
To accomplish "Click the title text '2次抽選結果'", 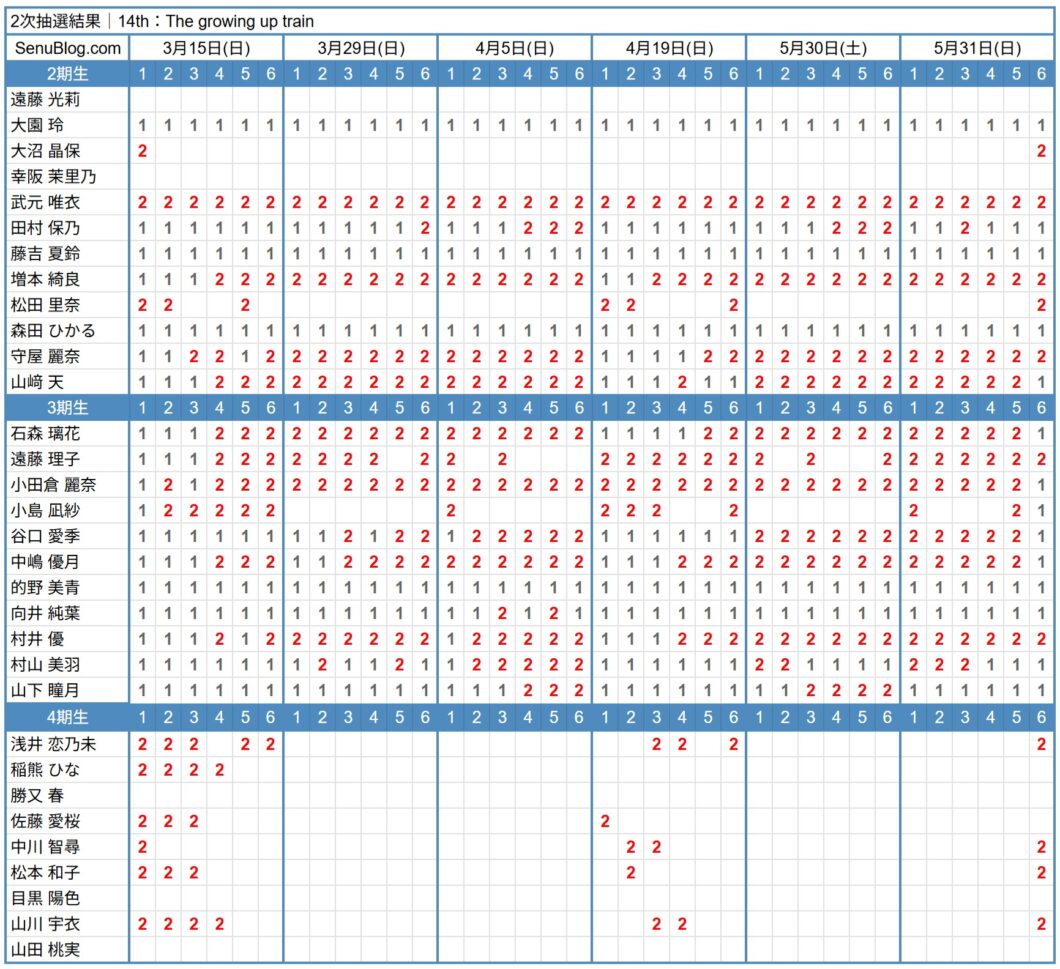I will click(x=54, y=20).
